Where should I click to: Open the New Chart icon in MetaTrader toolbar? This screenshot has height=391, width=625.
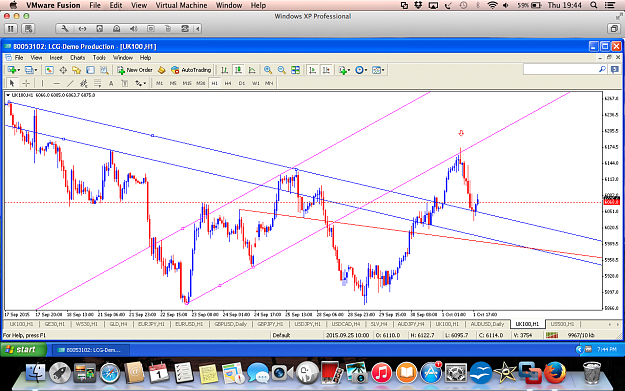pyautogui.click(x=11, y=70)
